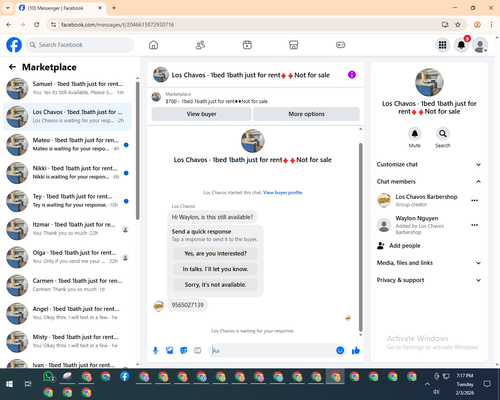The width and height of the screenshot is (500, 400).
Task: Click the phone number message 9565027139
Action: pos(187,305)
